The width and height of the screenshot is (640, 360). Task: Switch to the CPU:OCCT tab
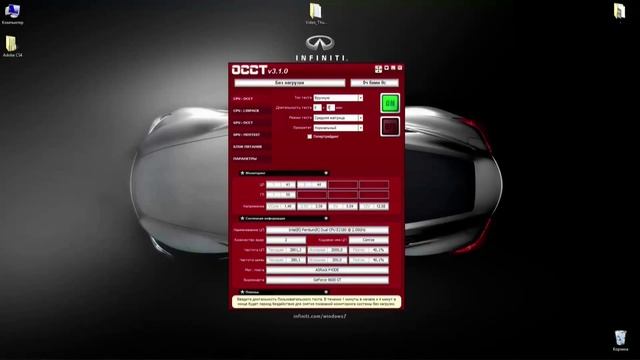[251, 99]
